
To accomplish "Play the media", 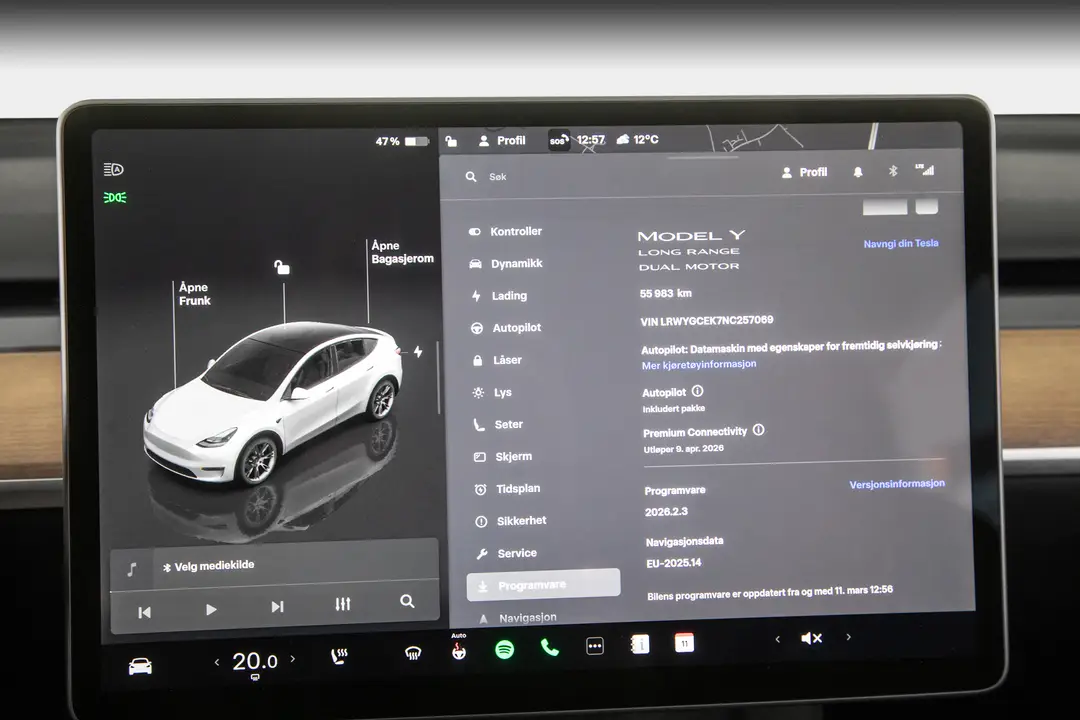I will click(x=211, y=609).
